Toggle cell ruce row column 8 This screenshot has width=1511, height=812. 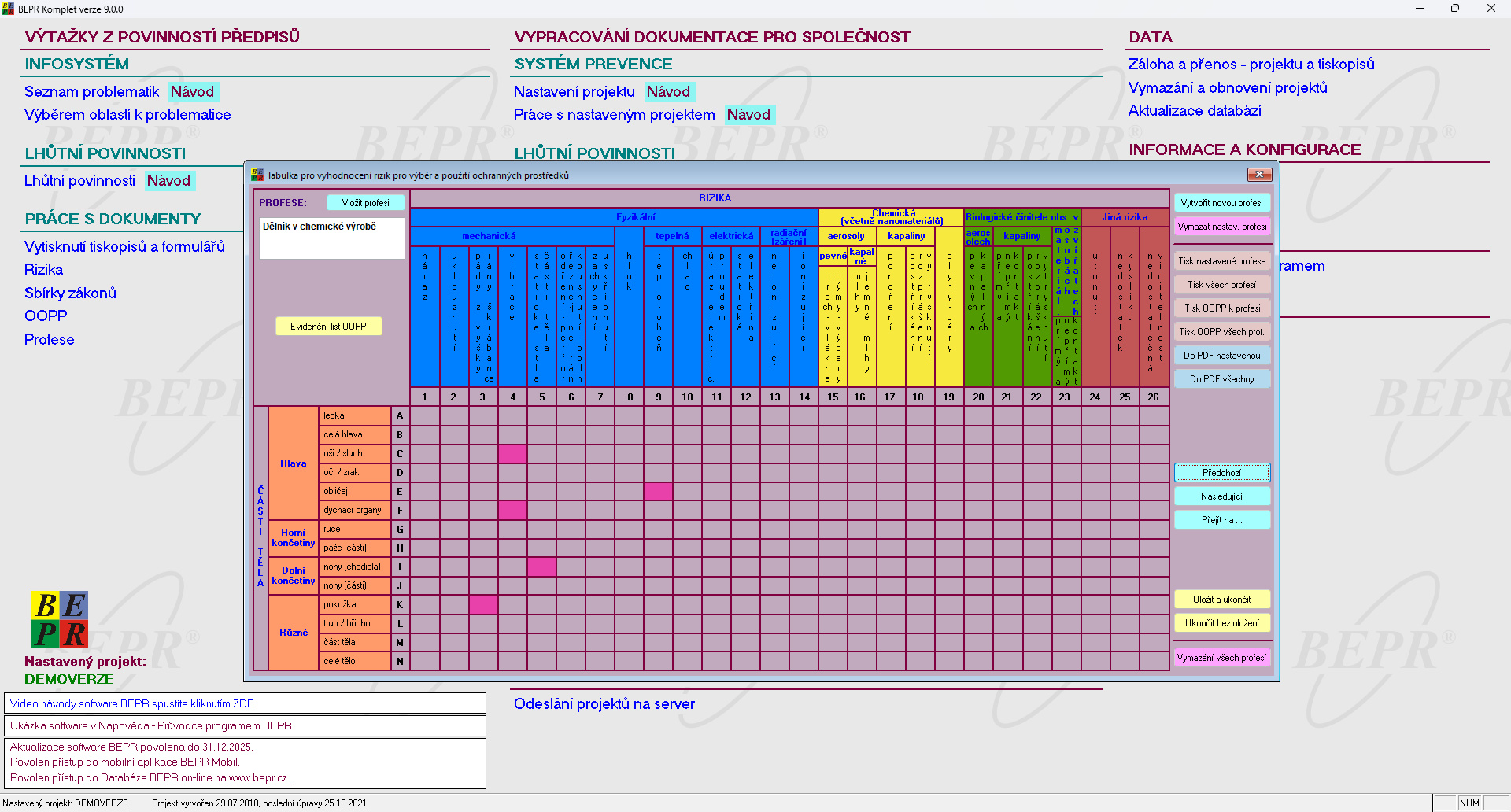[630, 529]
